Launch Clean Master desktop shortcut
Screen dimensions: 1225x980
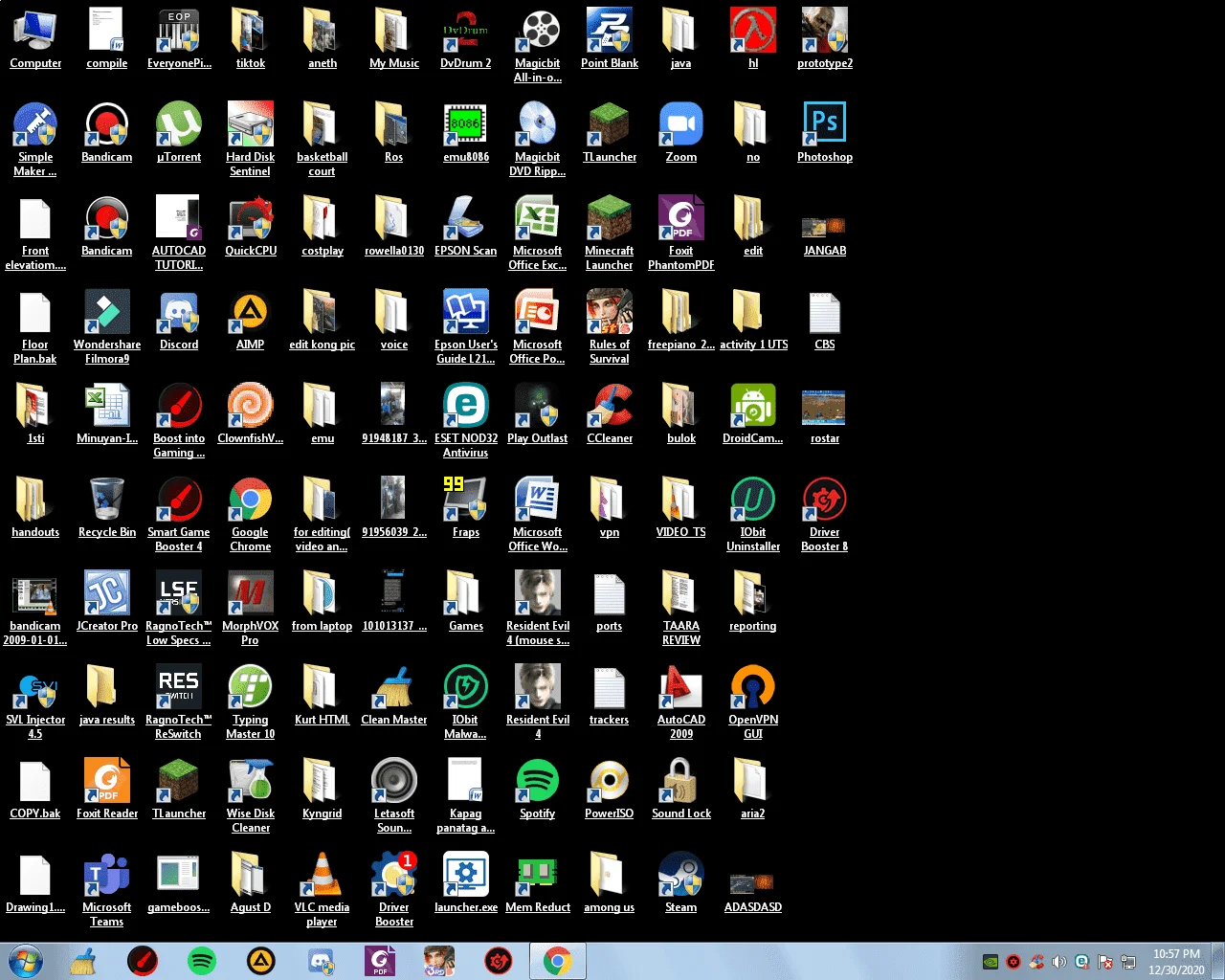tap(394, 695)
